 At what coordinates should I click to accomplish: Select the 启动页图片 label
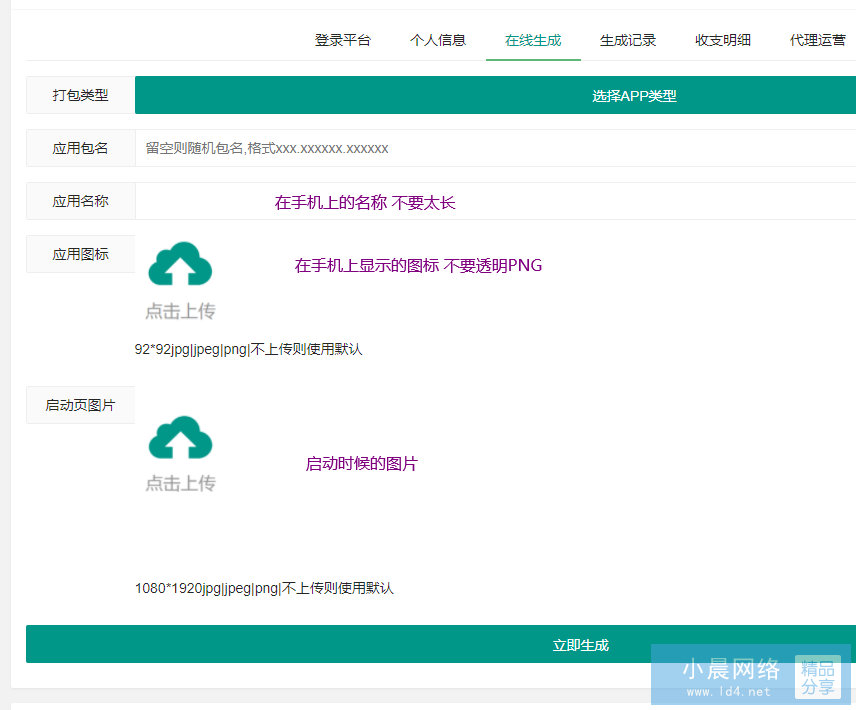point(81,405)
